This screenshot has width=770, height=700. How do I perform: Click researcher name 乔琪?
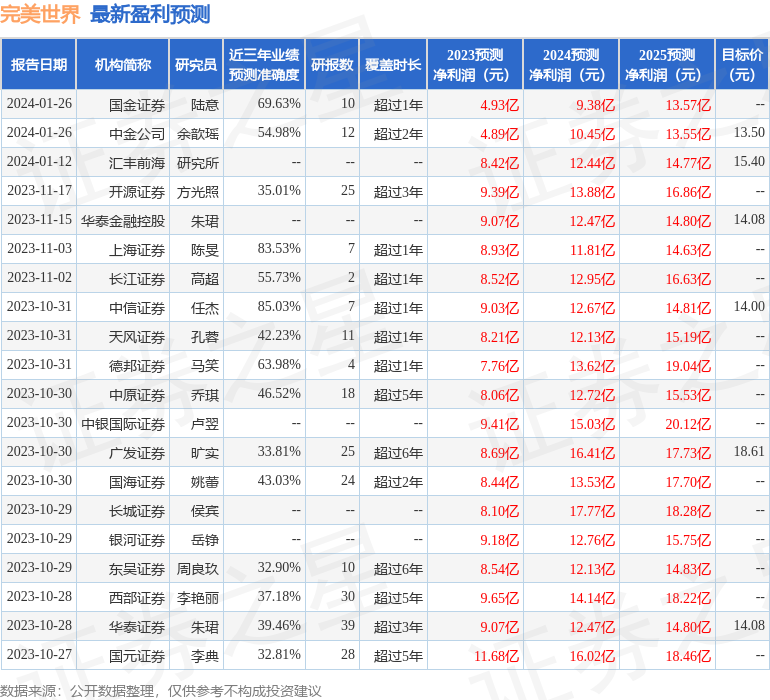205,395
